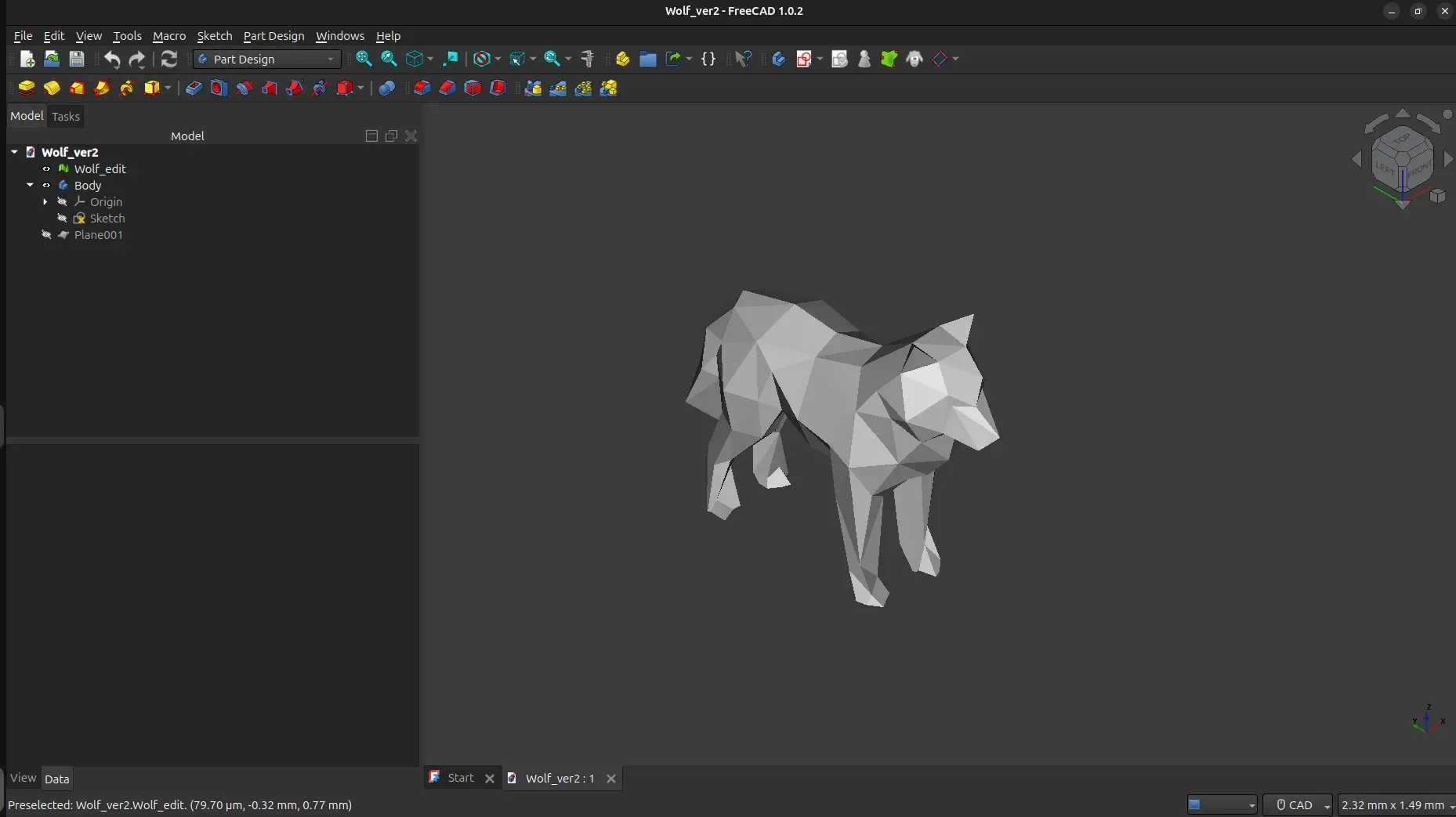Image resolution: width=1456 pixels, height=817 pixels.
Task: Close the Start tab
Action: pyautogui.click(x=490, y=778)
